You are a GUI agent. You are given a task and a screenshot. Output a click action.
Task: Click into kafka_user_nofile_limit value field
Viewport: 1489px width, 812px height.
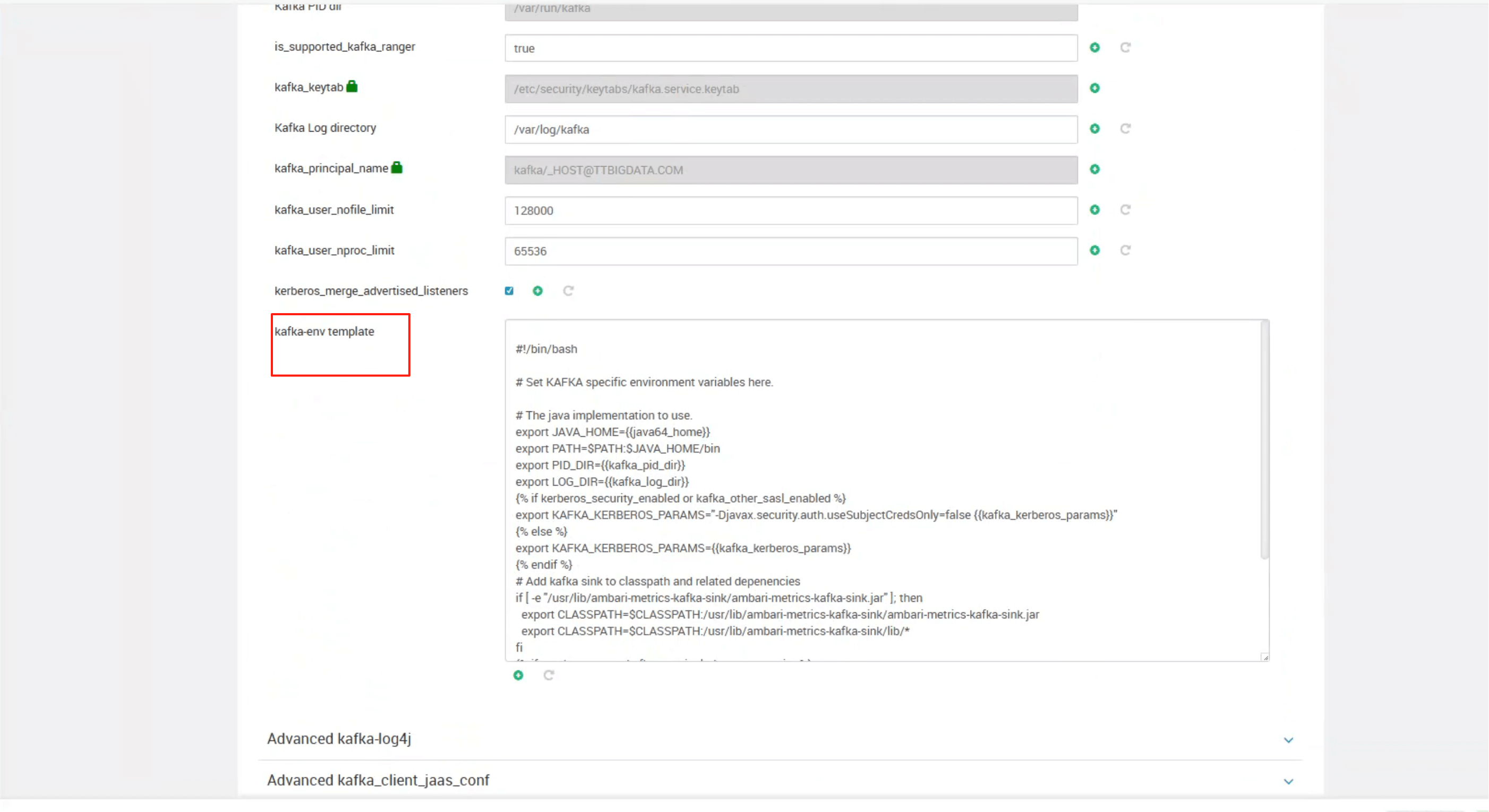(x=790, y=211)
